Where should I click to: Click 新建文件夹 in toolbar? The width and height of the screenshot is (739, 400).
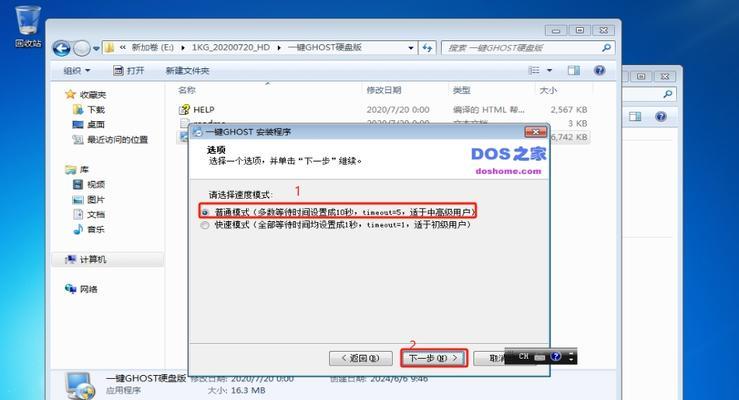coord(187,71)
